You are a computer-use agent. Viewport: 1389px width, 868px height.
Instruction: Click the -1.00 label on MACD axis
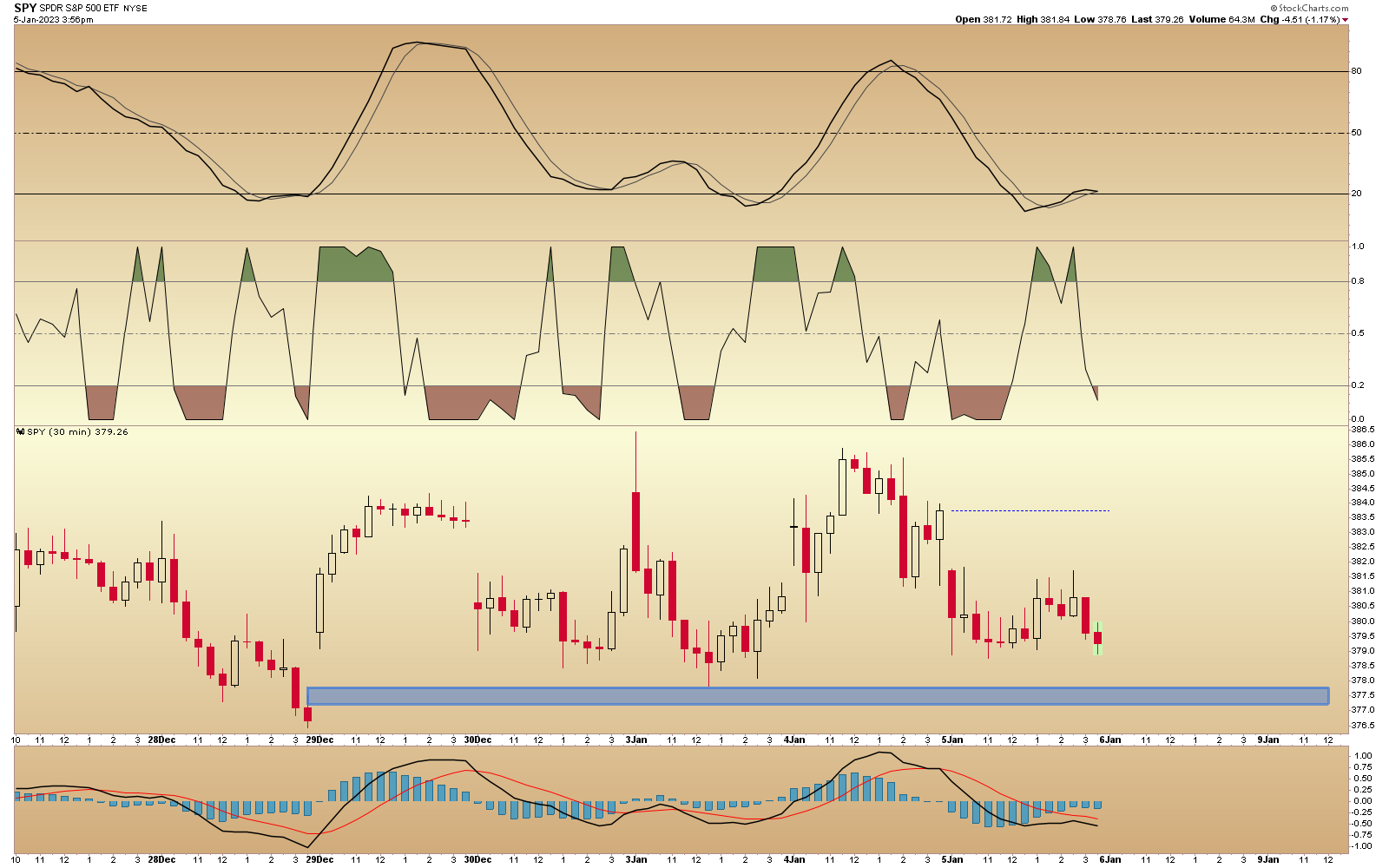tap(1361, 846)
